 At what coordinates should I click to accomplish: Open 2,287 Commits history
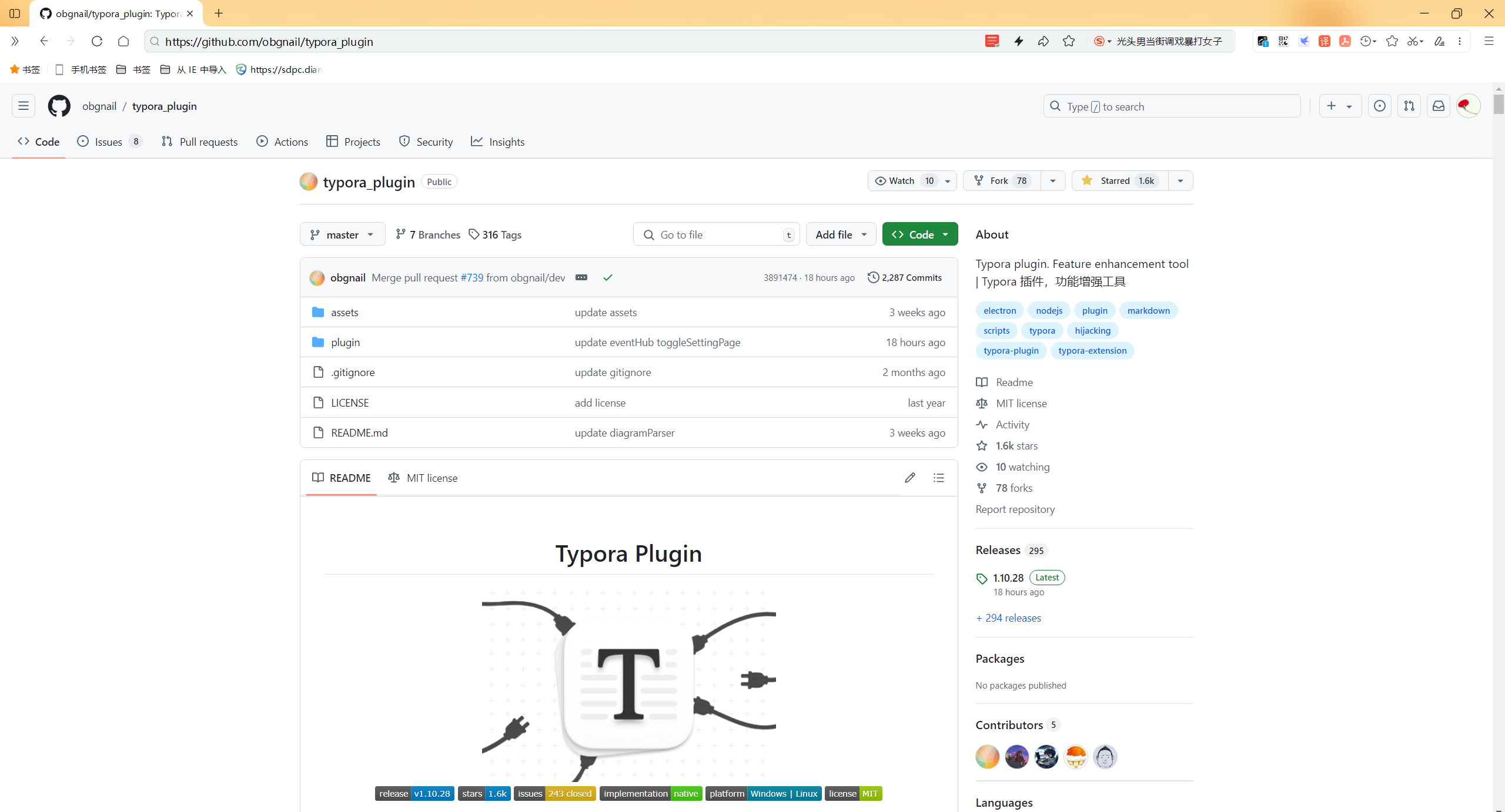tap(905, 277)
